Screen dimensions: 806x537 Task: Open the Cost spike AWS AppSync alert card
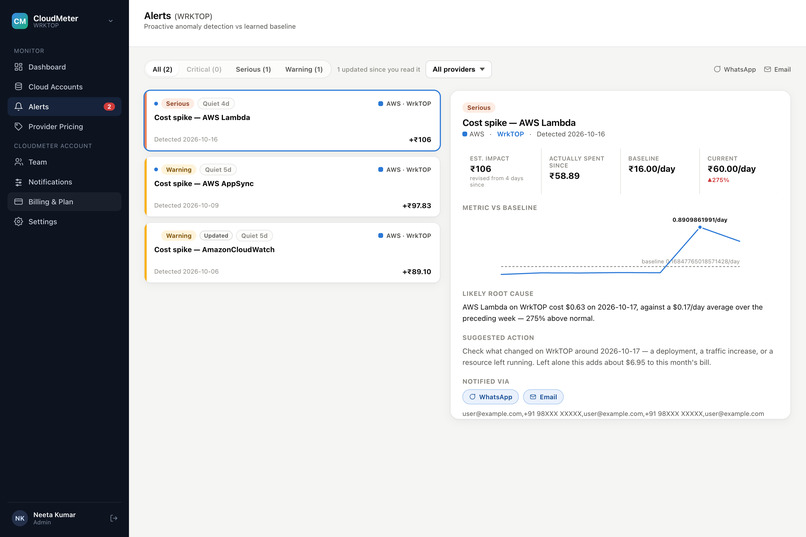(x=292, y=187)
